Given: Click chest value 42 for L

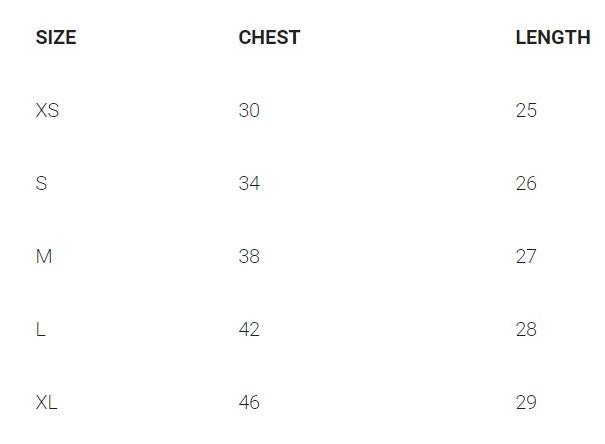Looking at the screenshot, I should [249, 329].
